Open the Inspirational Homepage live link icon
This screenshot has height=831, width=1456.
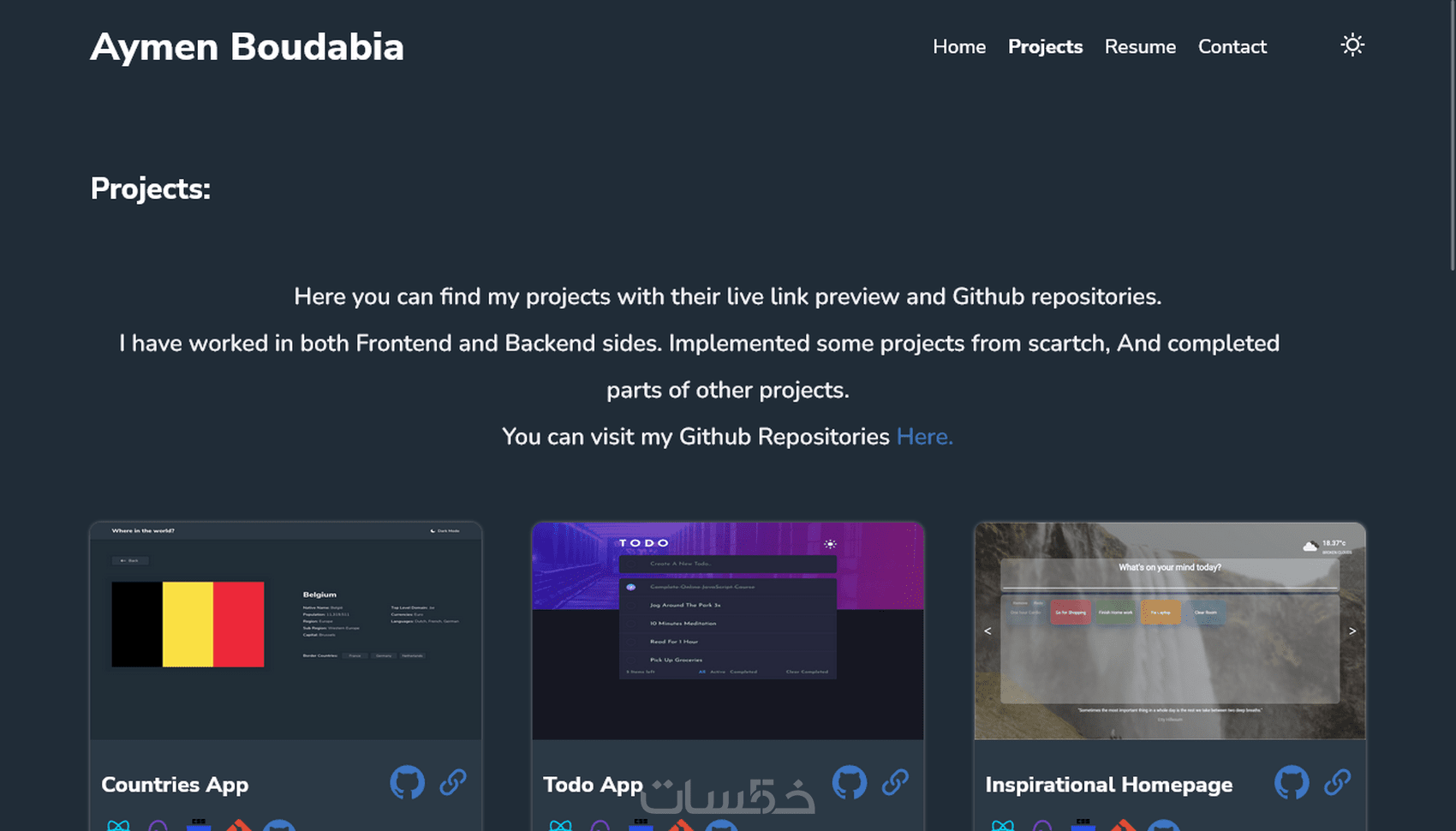coord(1337,782)
